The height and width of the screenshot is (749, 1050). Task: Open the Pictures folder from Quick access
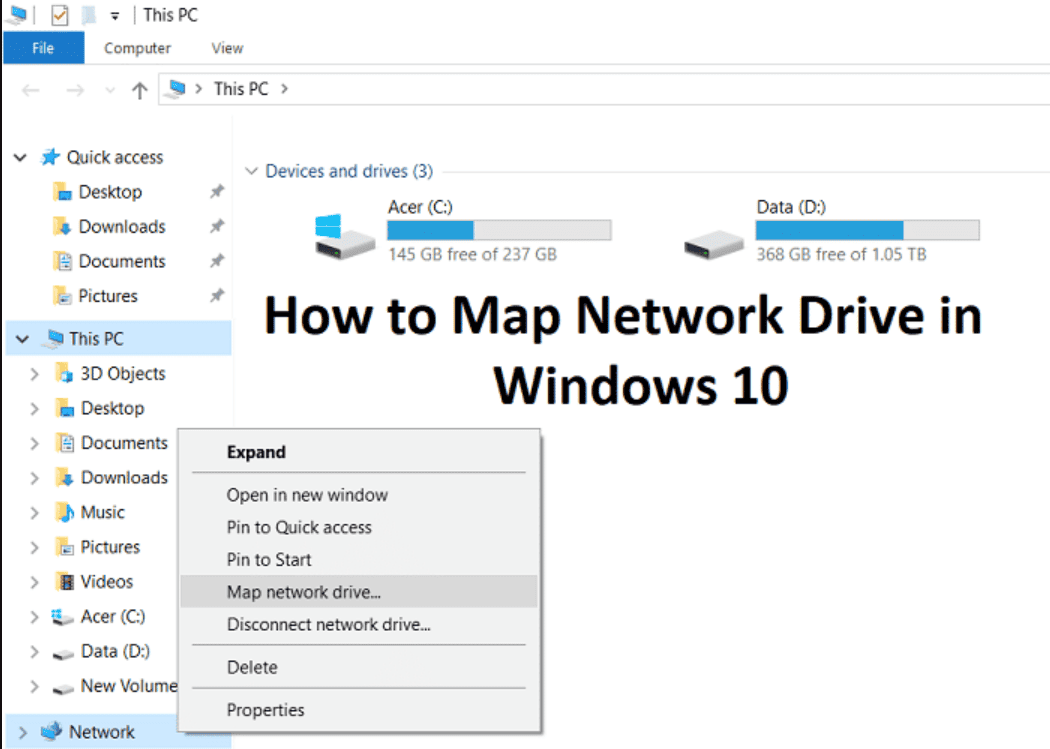tap(103, 296)
